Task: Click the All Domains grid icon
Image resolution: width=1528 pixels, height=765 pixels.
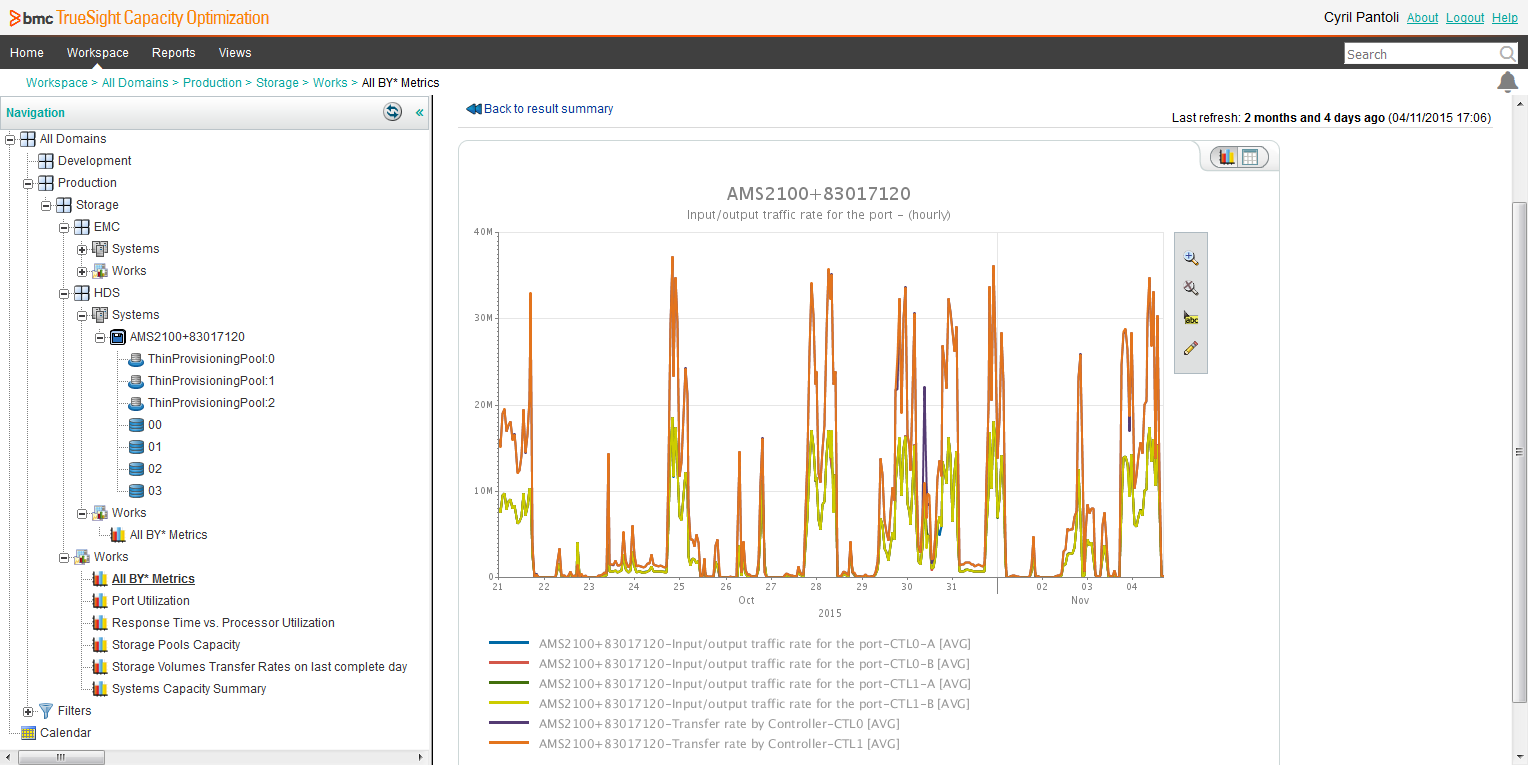Action: click(28, 139)
